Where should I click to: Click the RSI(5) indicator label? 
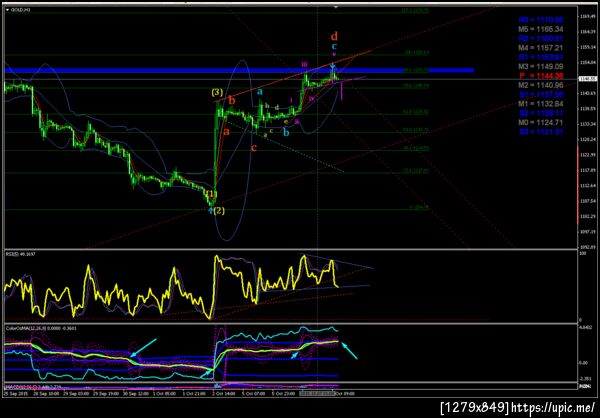click(19, 253)
